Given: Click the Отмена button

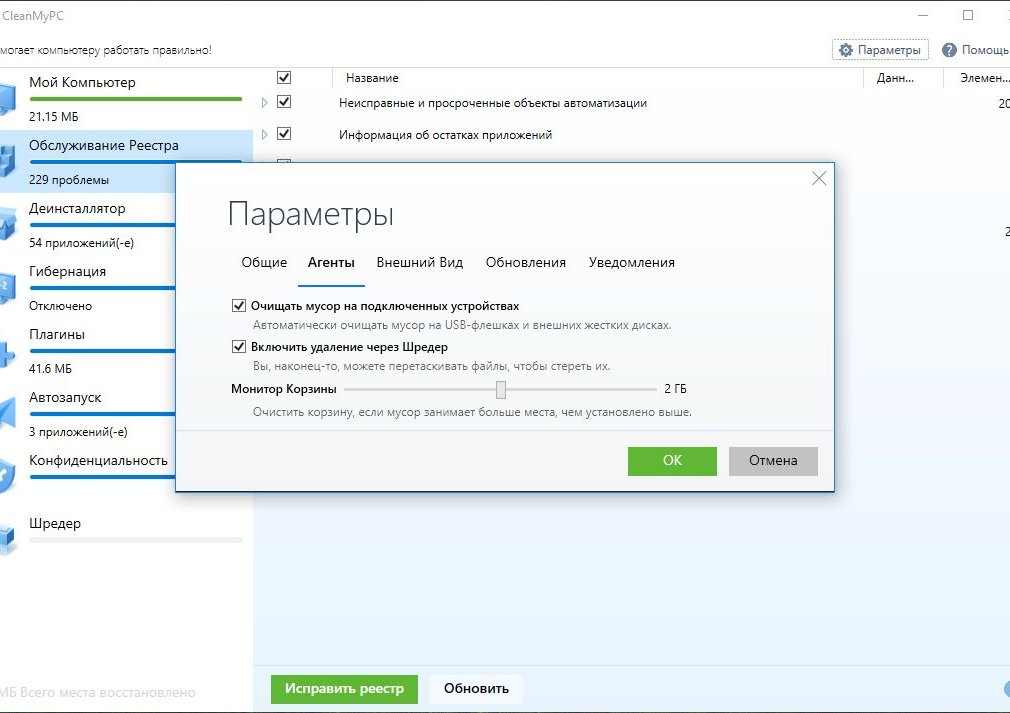Looking at the screenshot, I should coord(773,461).
